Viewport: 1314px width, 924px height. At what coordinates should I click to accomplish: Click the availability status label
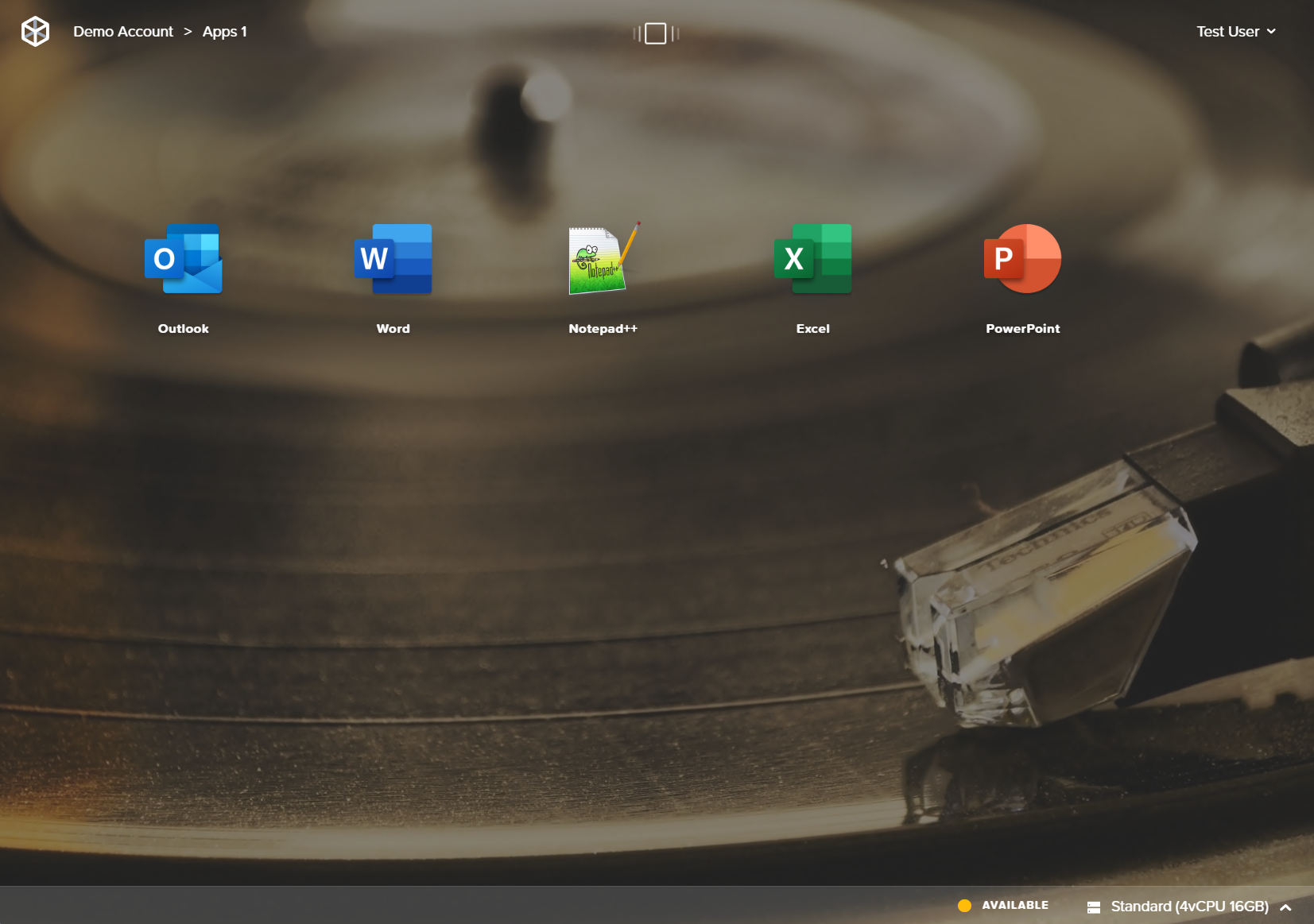pos(1015,905)
